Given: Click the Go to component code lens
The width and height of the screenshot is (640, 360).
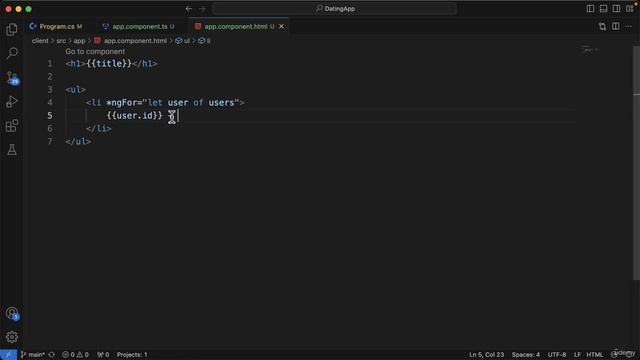Looking at the screenshot, I should point(95,51).
